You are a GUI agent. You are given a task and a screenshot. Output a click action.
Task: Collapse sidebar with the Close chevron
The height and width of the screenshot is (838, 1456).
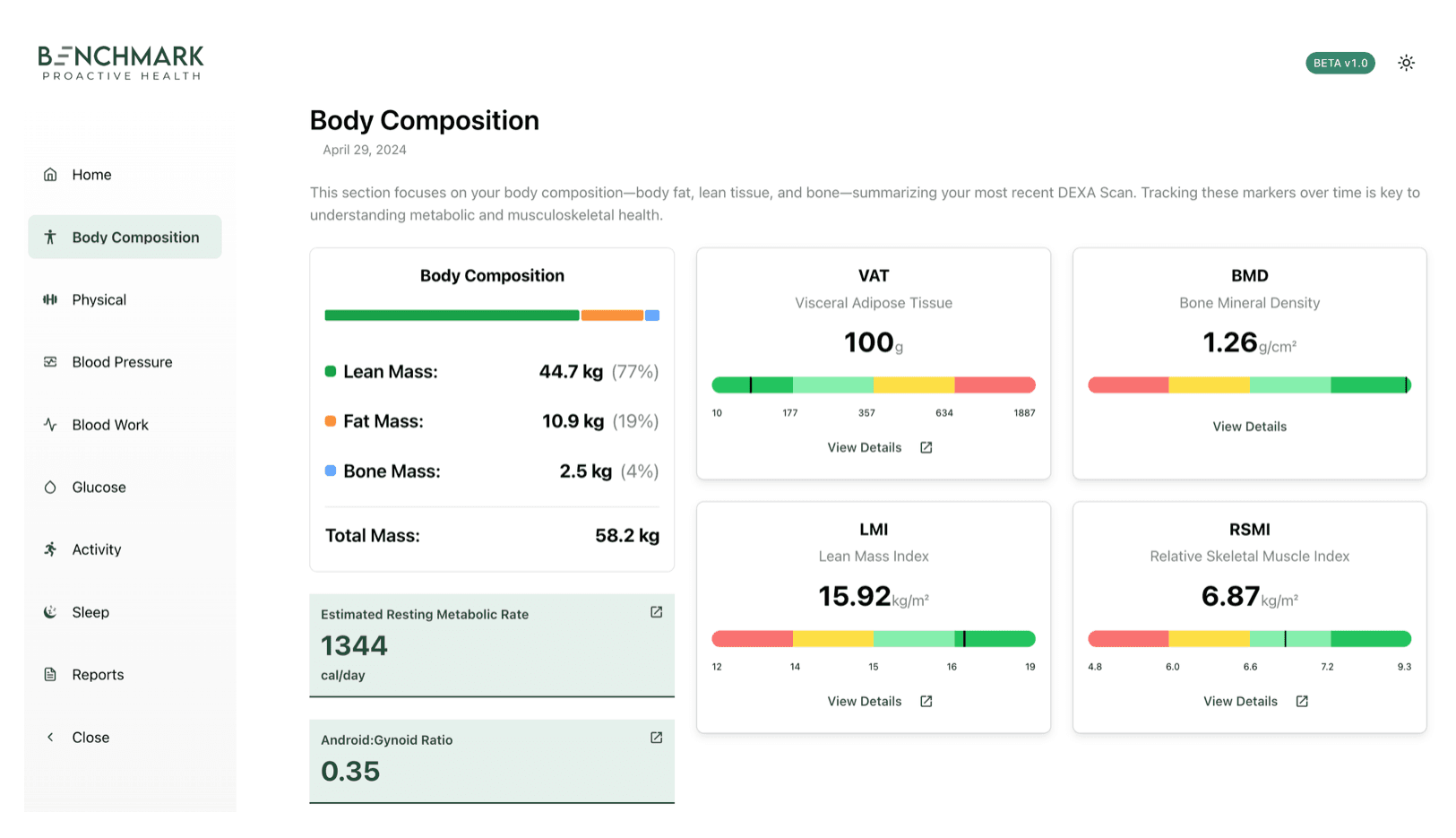point(50,738)
